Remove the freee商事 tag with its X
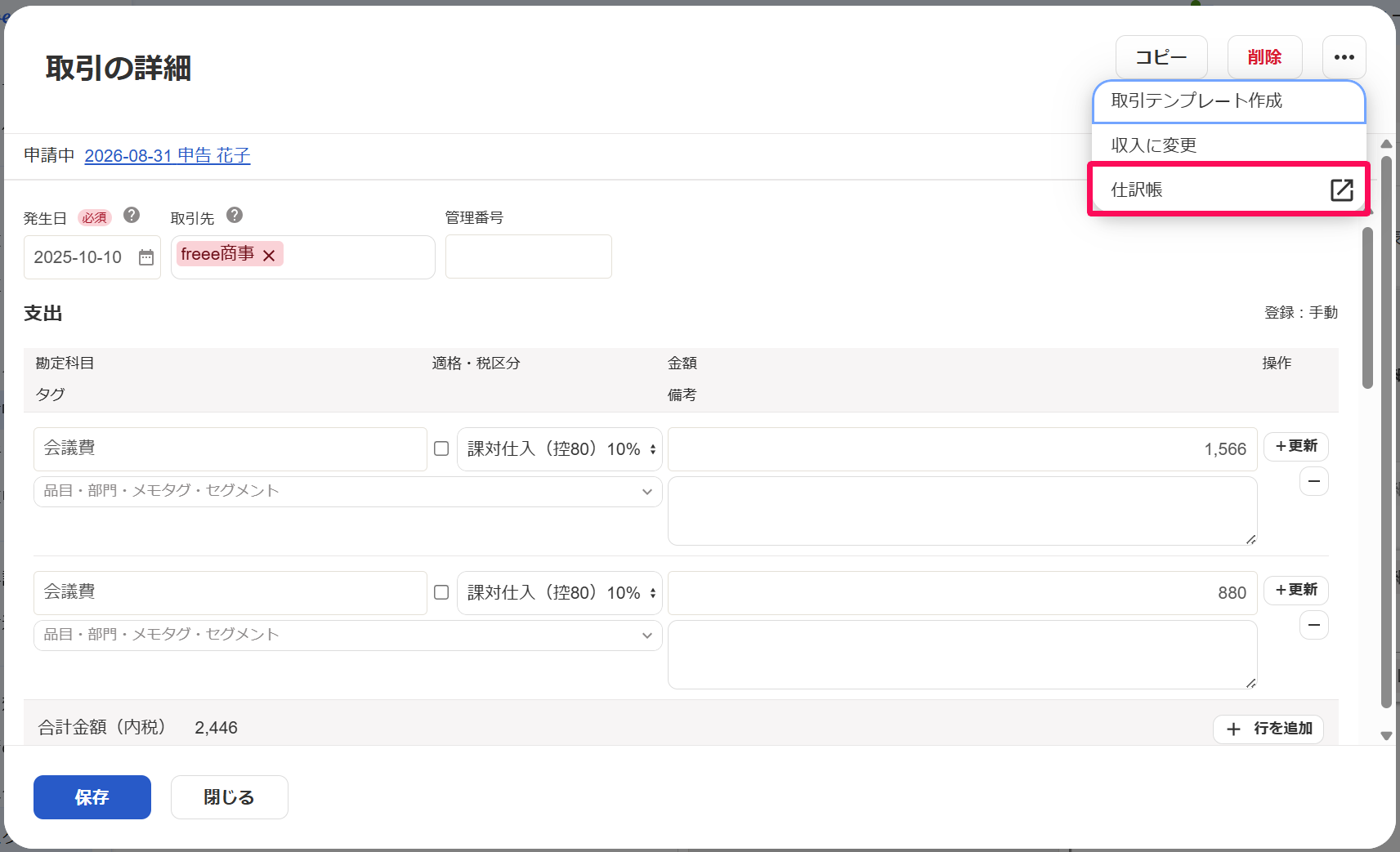This screenshot has width=1400, height=852. point(269,256)
